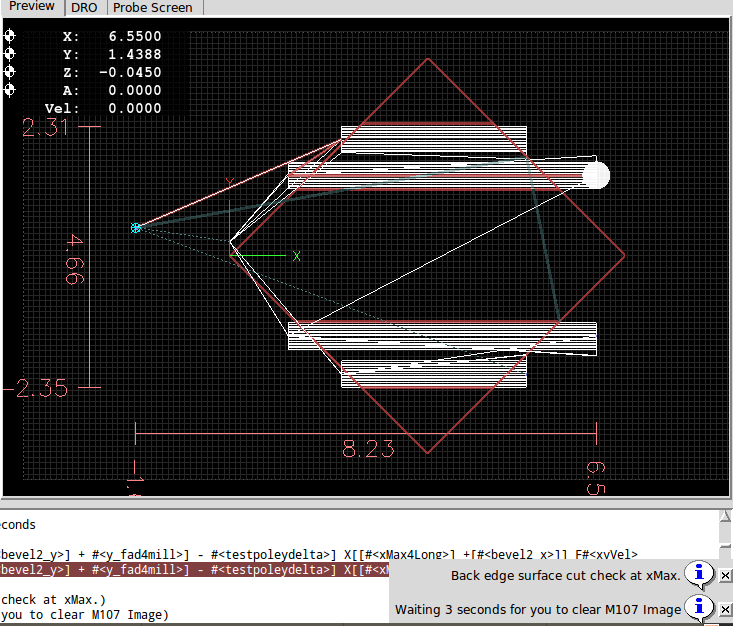Image resolution: width=733 pixels, height=626 pixels.
Task: Close the Waiting 3 seconds M107 notification
Action: tap(725, 609)
